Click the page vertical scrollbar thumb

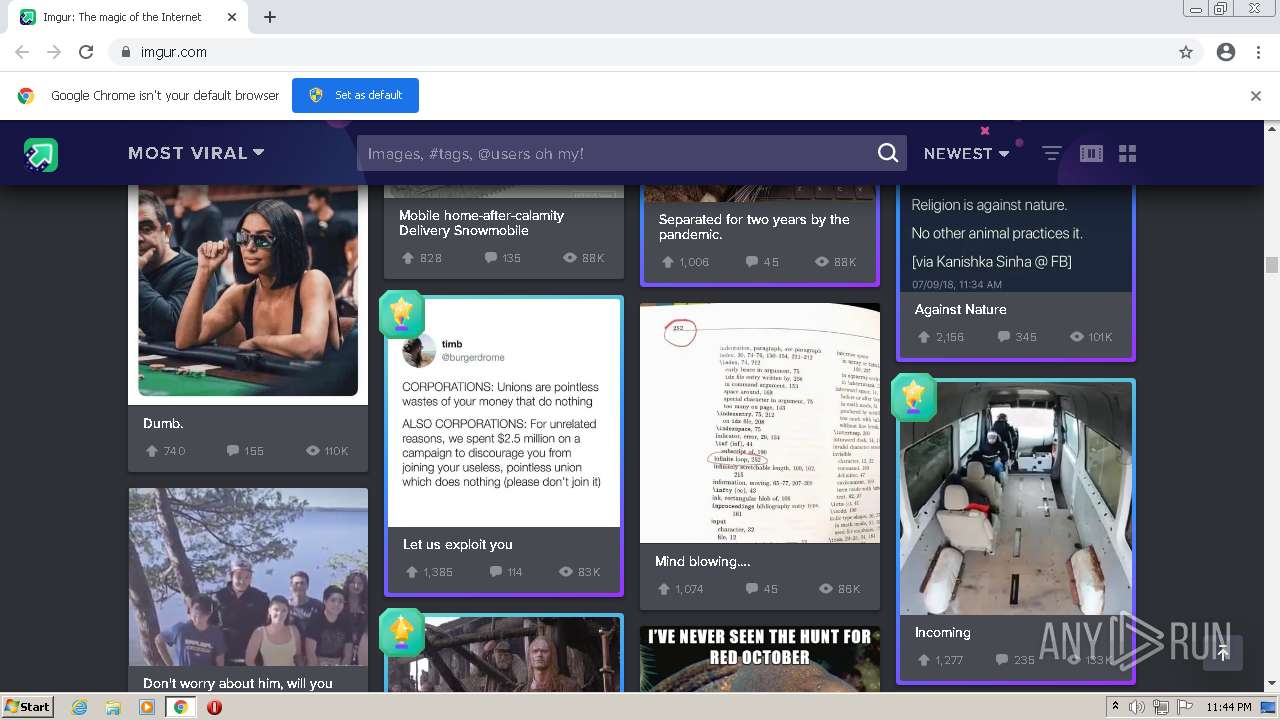click(1272, 264)
